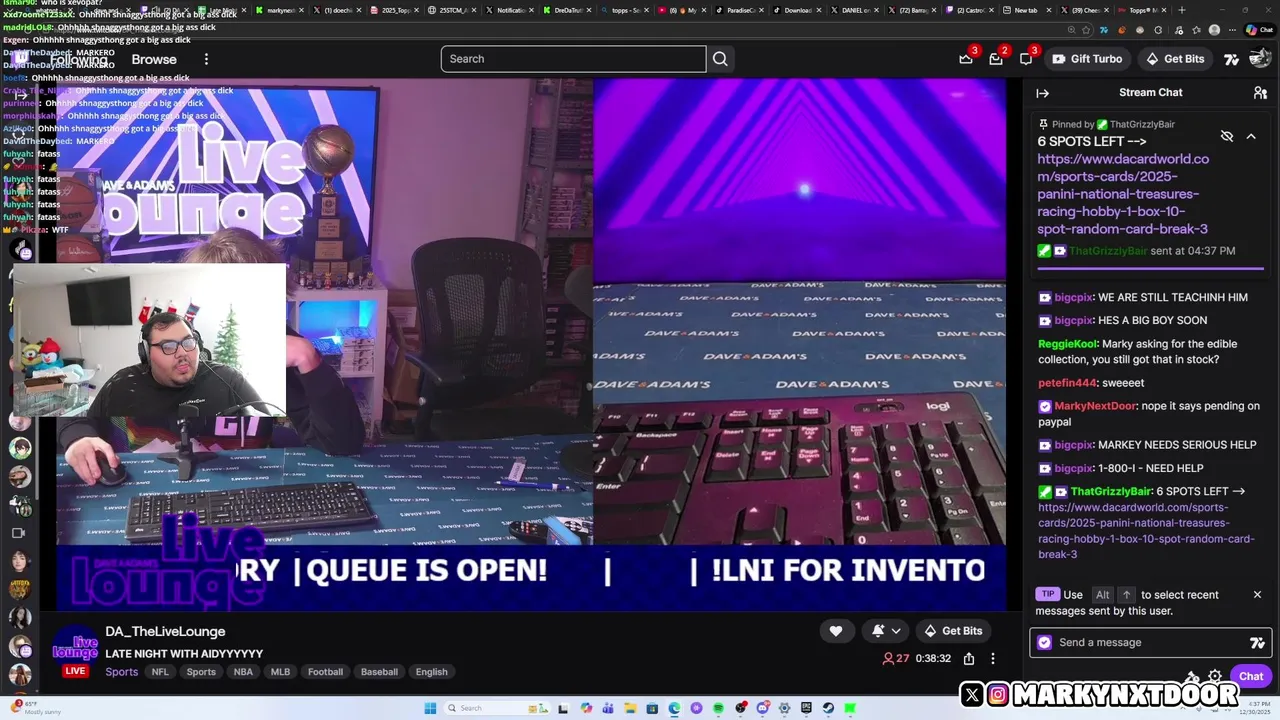Click the Windows taskbar search box
This screenshot has width=1280, height=720.
[x=497, y=708]
